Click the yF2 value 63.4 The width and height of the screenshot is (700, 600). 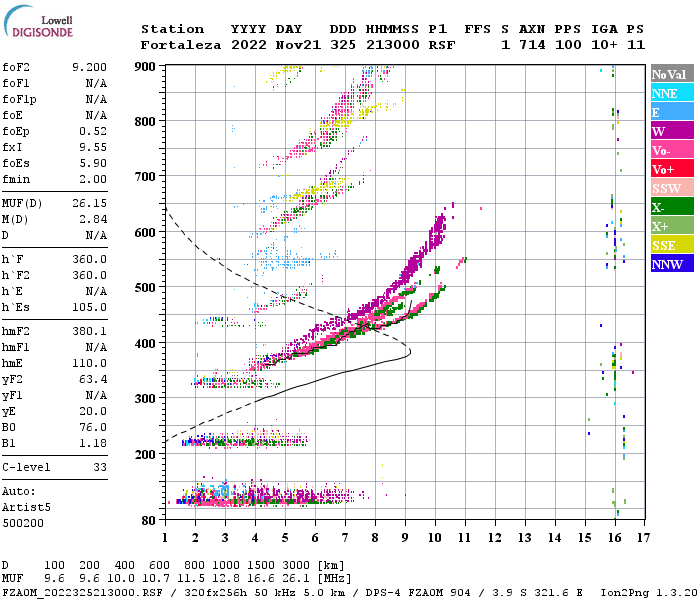pyautogui.click(x=93, y=379)
